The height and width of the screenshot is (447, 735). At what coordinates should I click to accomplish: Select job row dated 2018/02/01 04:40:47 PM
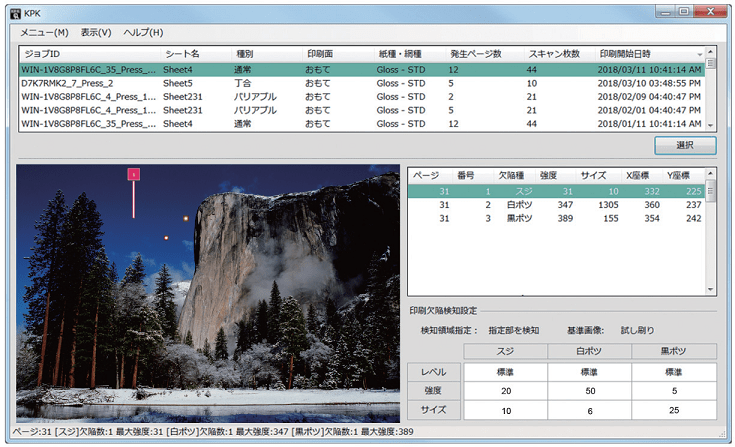coord(362,111)
